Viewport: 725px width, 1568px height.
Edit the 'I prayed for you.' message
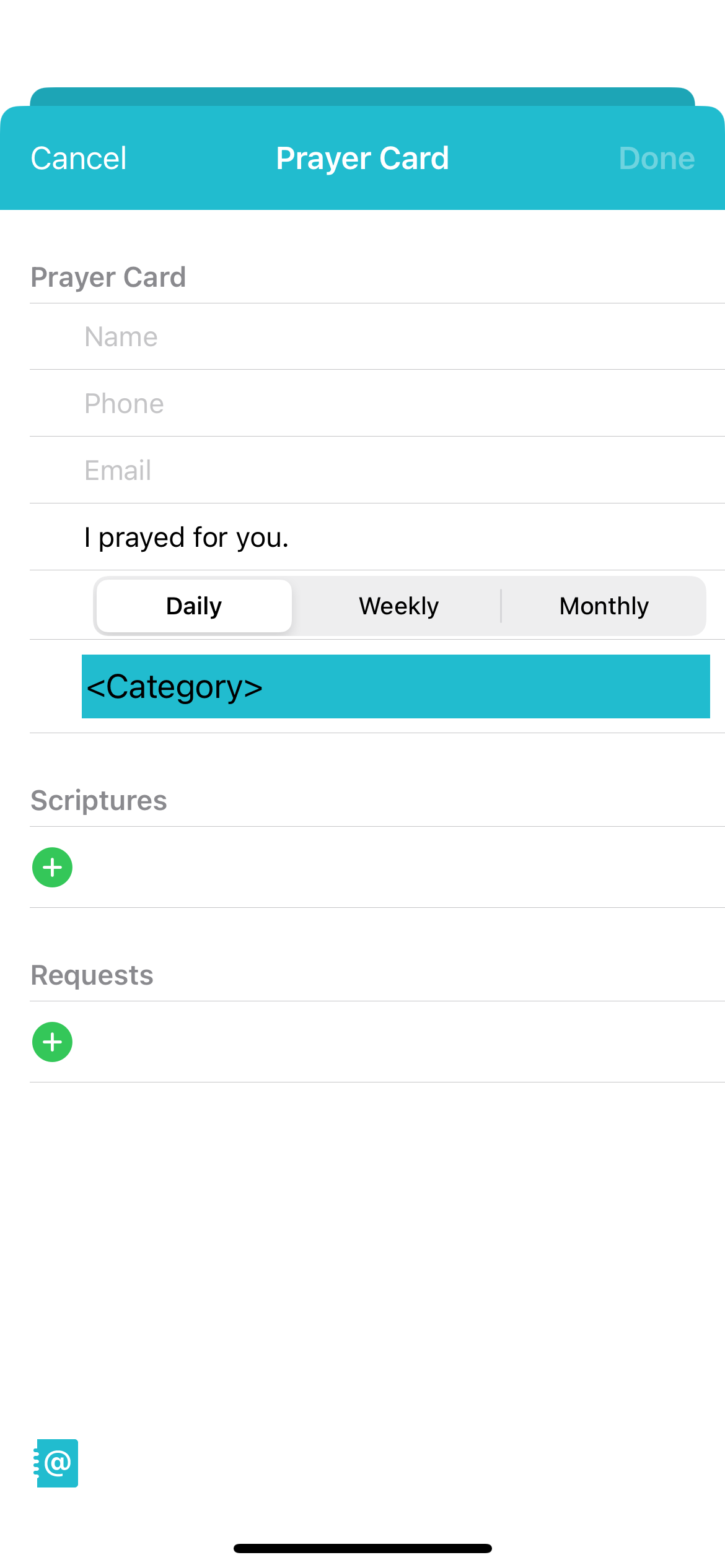click(372, 537)
